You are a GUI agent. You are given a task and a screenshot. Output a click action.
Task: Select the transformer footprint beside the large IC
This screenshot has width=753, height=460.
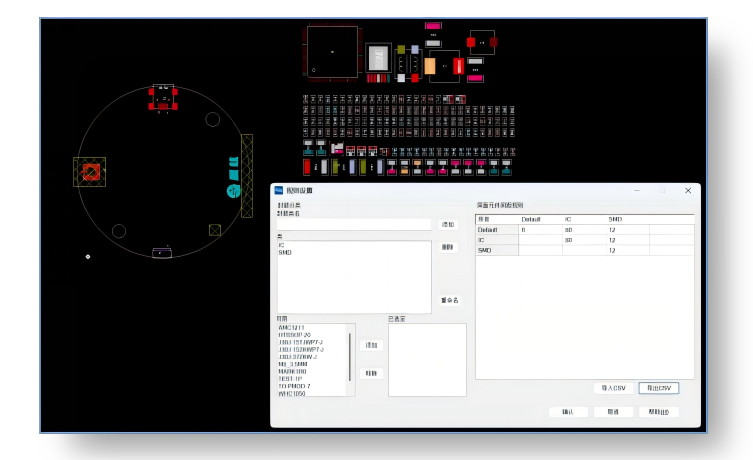(x=378, y=59)
